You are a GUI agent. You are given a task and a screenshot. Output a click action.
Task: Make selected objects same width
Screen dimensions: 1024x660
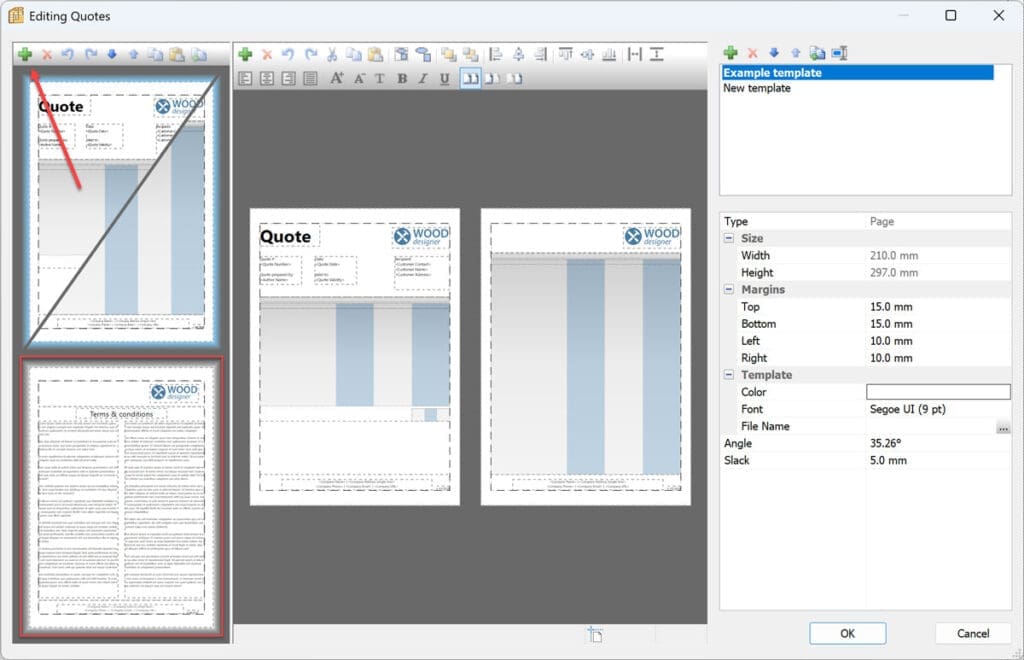coord(634,55)
